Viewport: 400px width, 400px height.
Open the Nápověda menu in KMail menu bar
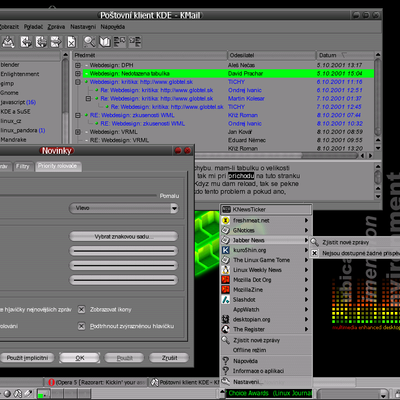coord(113,27)
